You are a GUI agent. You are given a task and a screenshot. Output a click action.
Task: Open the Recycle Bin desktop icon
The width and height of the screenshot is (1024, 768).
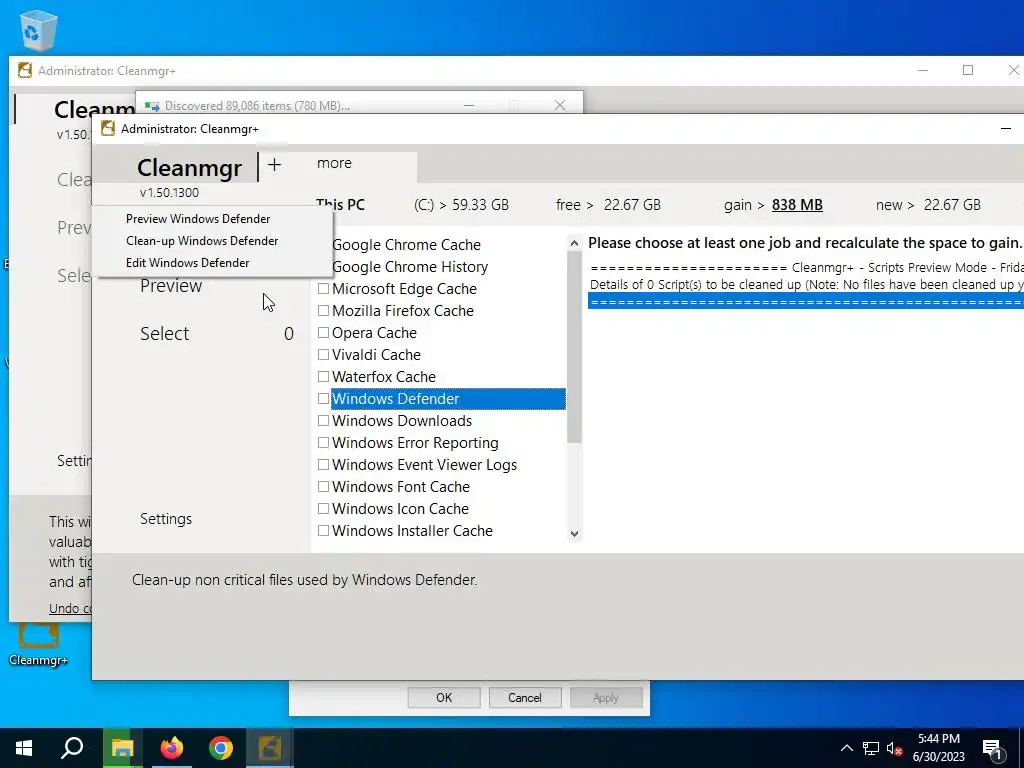coord(39,29)
